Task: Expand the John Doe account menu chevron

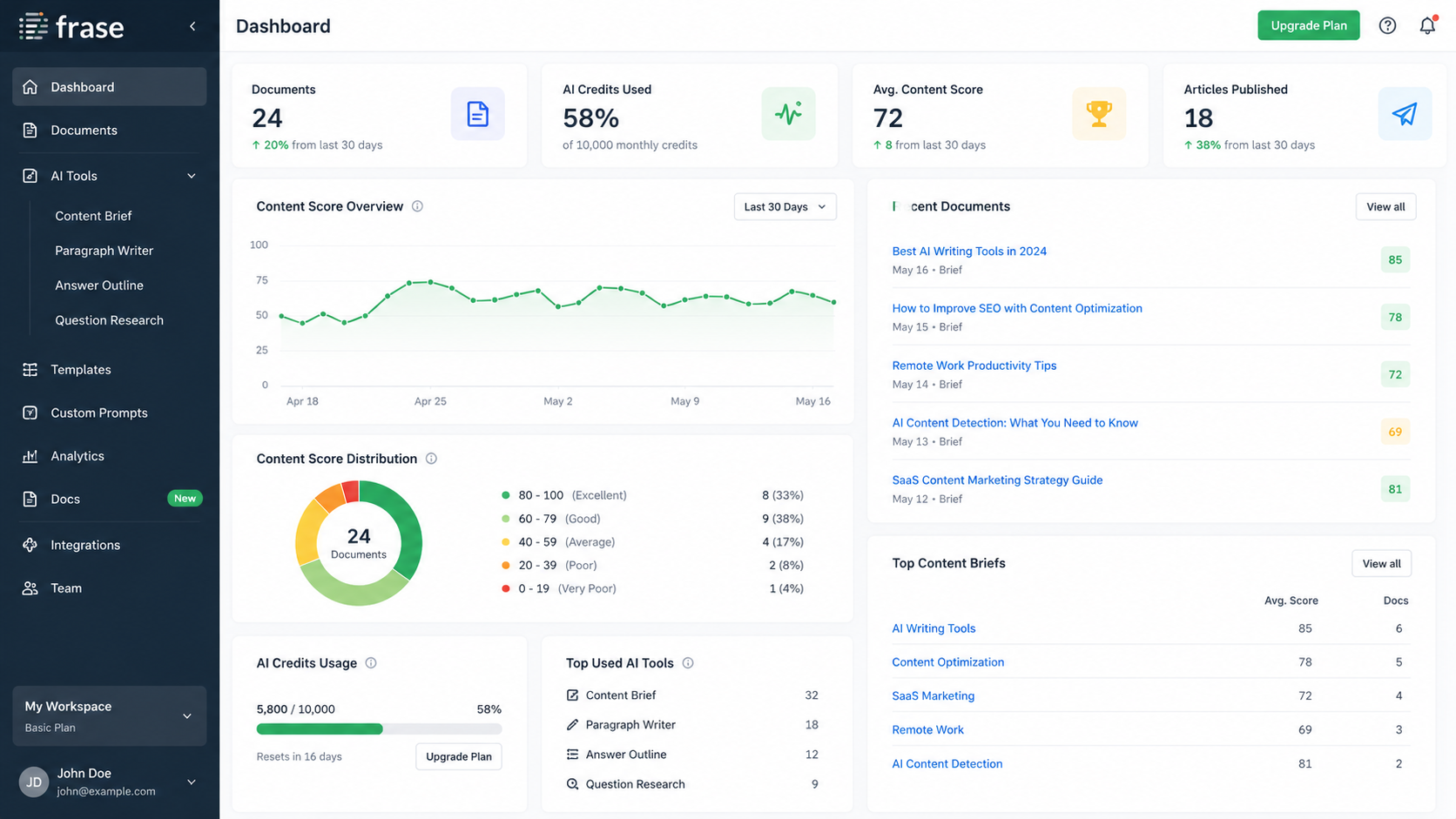Action: coord(192,782)
